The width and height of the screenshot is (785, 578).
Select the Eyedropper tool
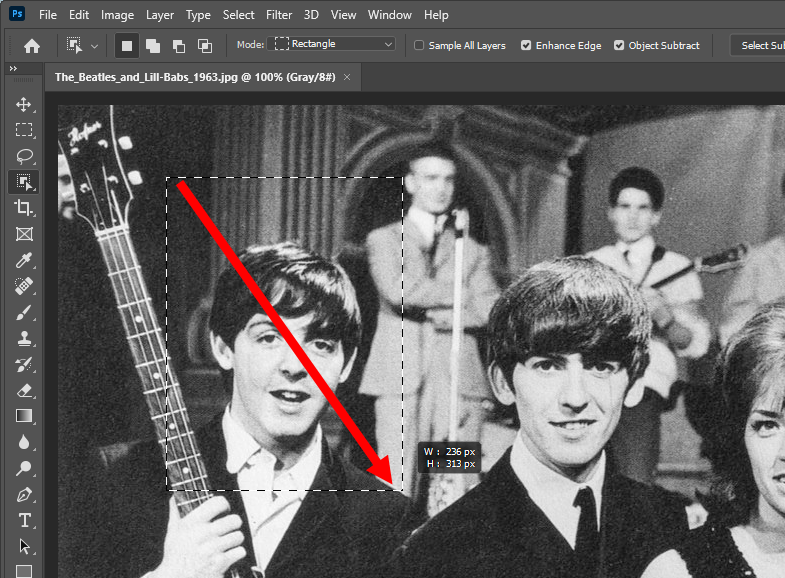[x=24, y=260]
